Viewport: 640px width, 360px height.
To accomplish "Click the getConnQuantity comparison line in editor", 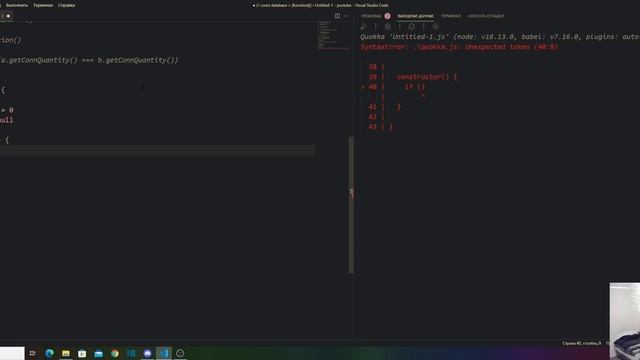I will tap(89, 60).
